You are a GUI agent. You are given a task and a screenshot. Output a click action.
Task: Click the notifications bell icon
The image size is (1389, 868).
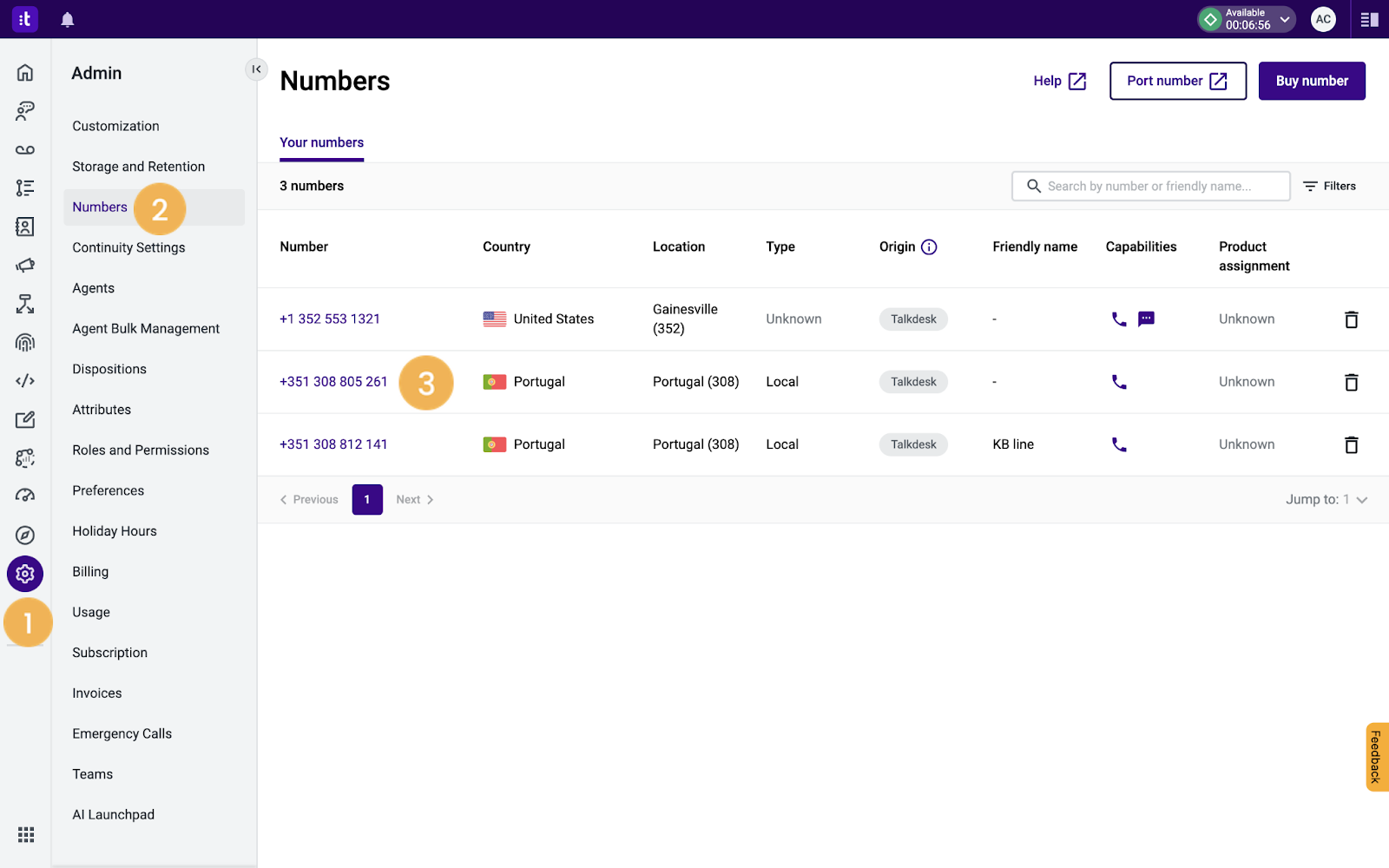pos(67,18)
